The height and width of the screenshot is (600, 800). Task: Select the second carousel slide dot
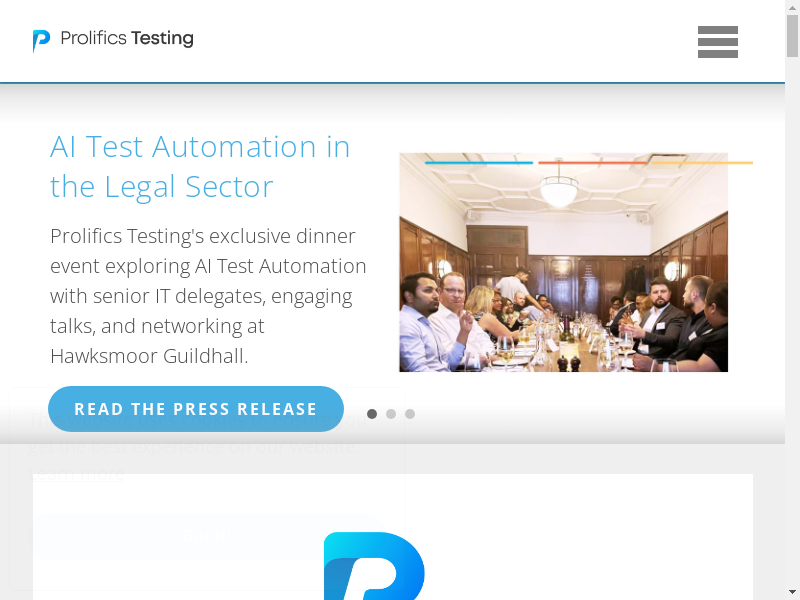coord(391,414)
